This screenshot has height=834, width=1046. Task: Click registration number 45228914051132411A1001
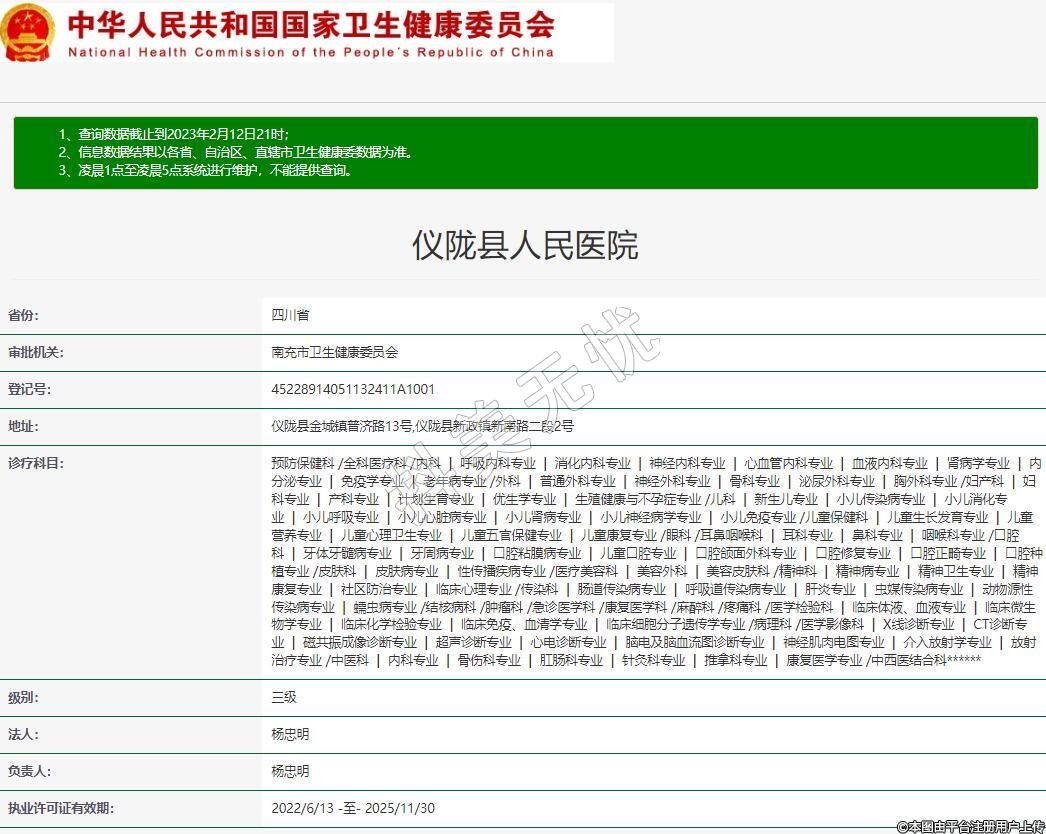tap(353, 389)
